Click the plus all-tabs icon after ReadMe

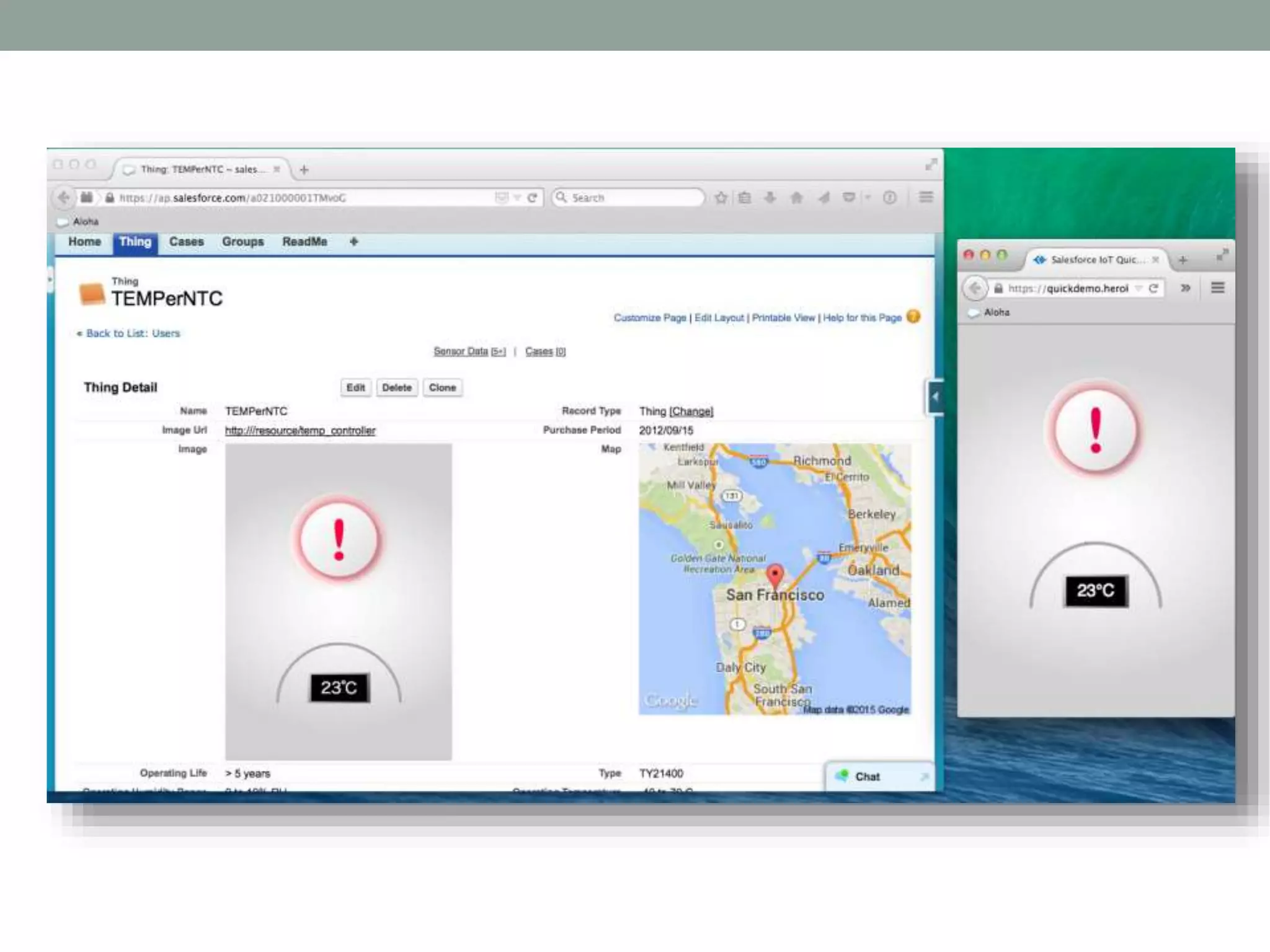tap(353, 242)
